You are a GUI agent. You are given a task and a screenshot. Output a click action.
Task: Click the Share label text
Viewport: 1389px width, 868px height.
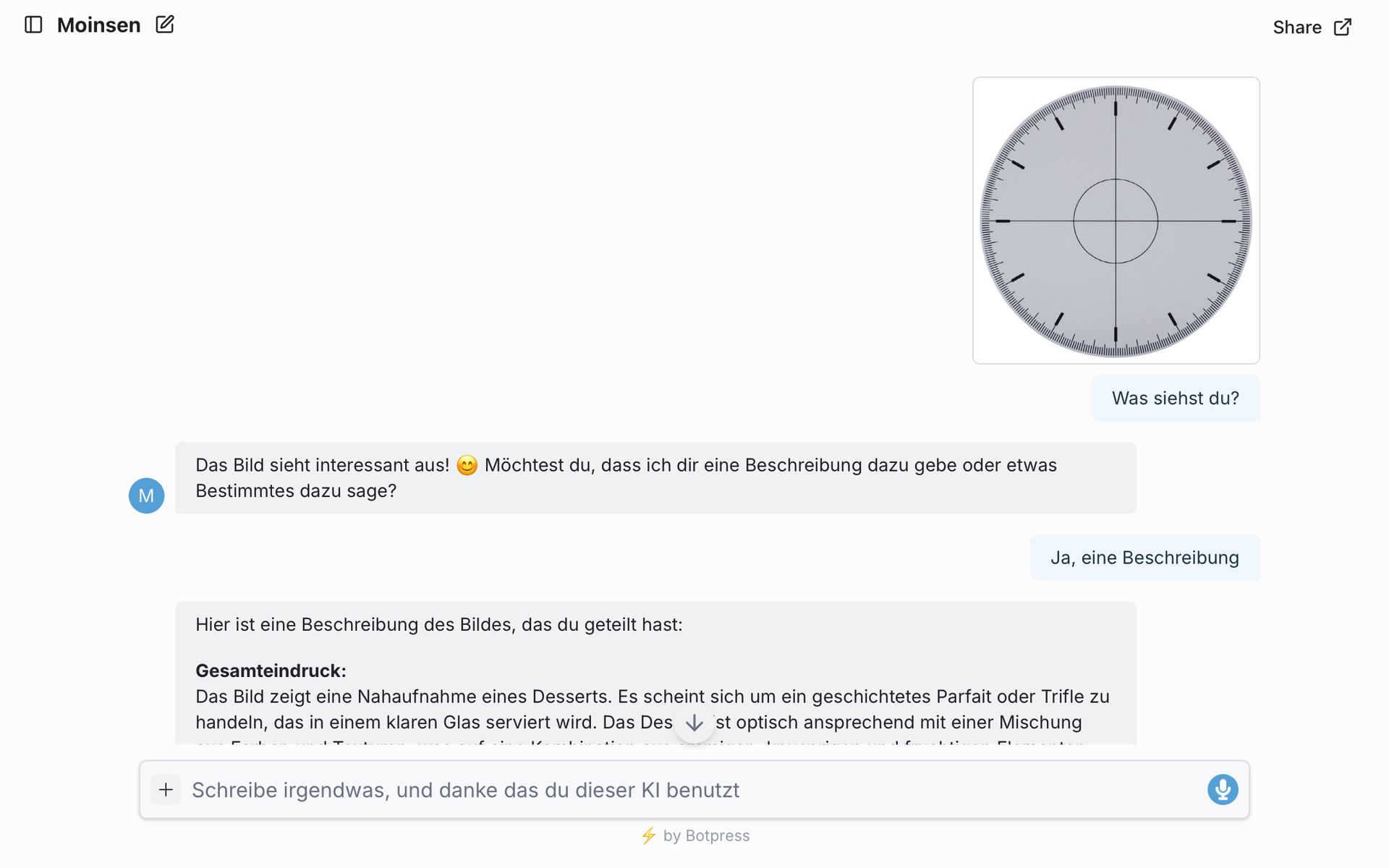(x=1297, y=27)
